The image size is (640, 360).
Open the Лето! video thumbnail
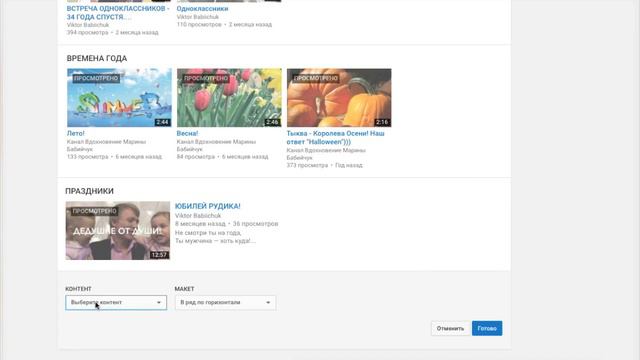[x=119, y=98]
